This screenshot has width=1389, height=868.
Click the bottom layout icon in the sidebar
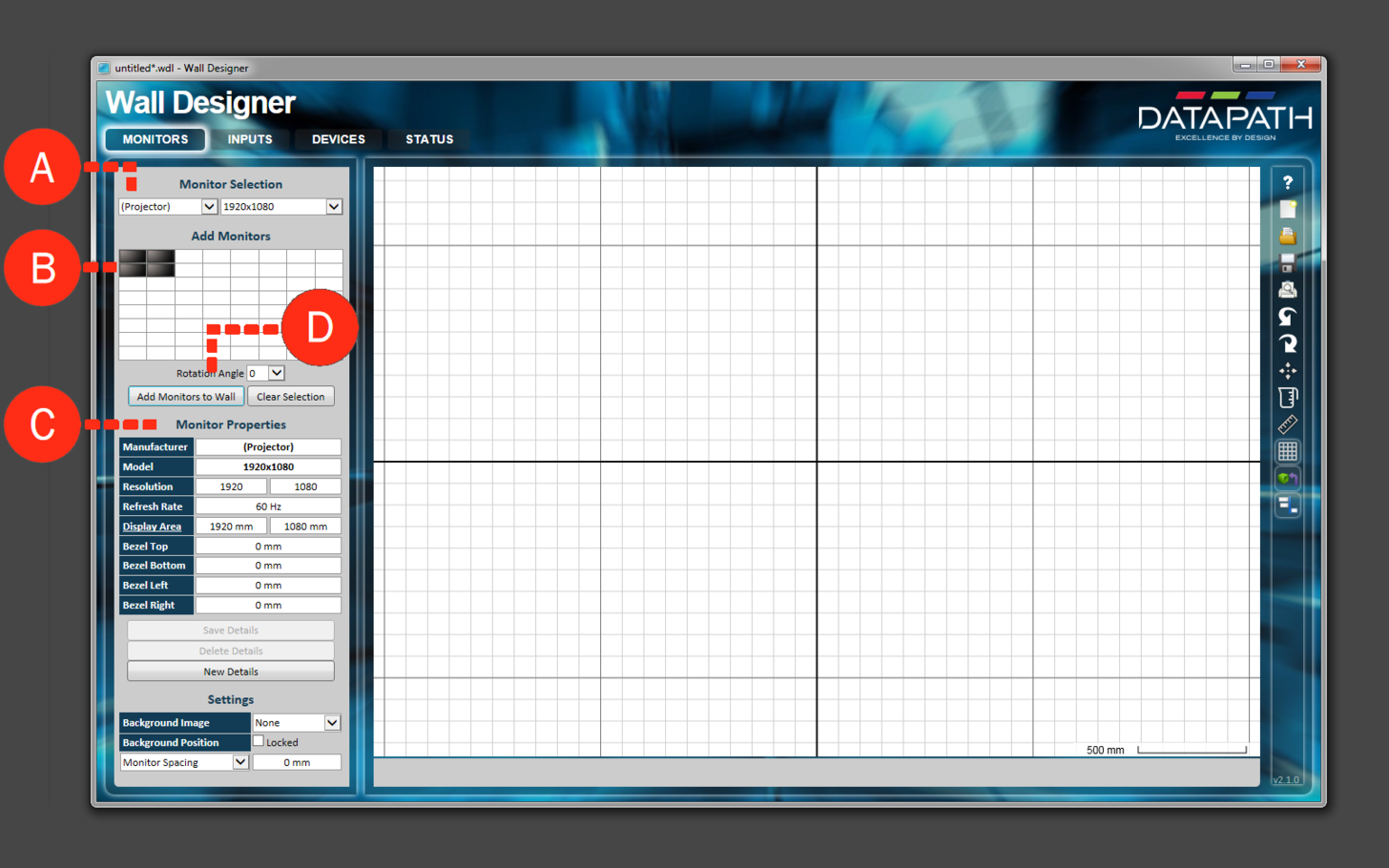click(1287, 505)
